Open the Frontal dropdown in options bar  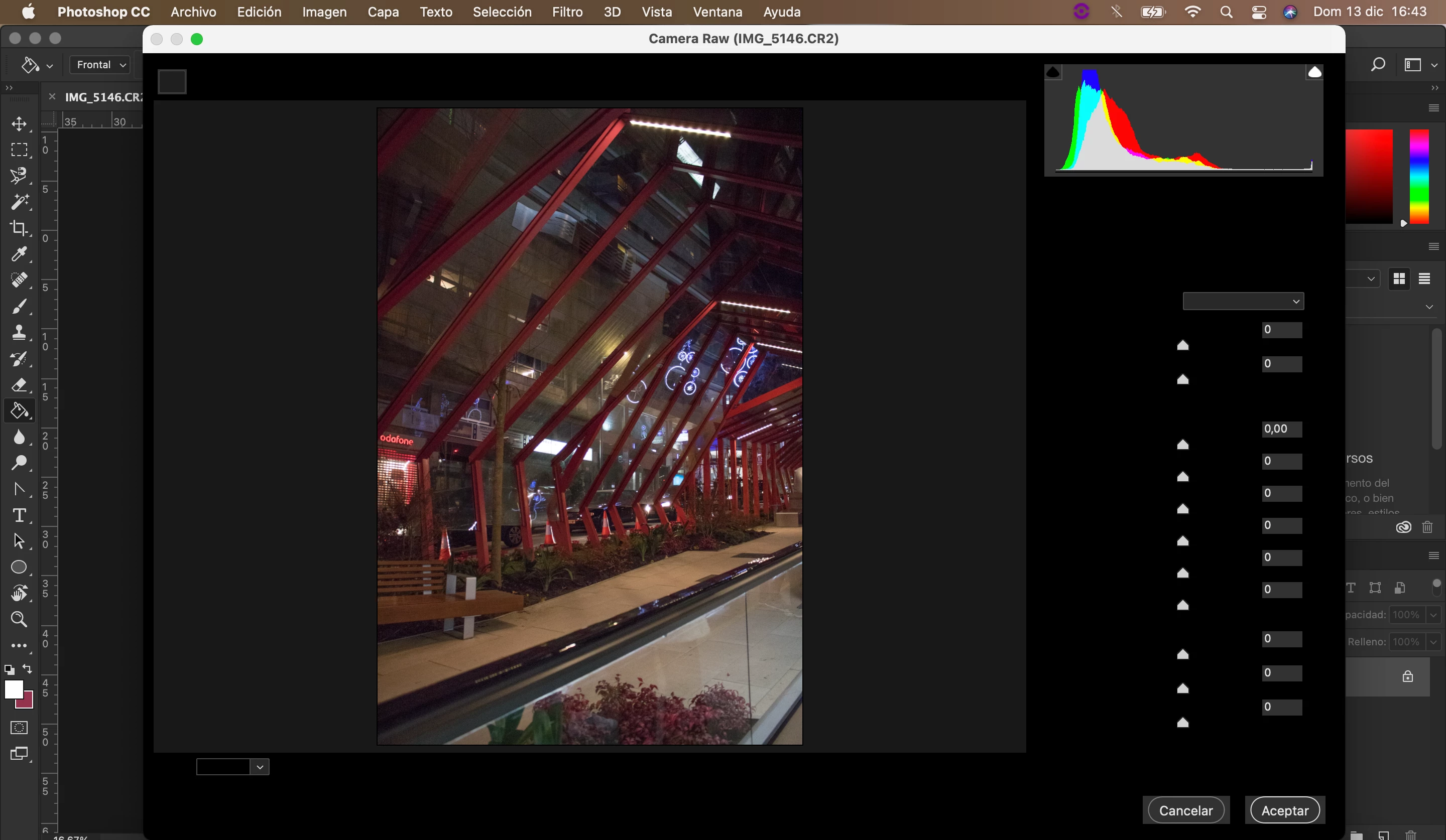pos(100,65)
